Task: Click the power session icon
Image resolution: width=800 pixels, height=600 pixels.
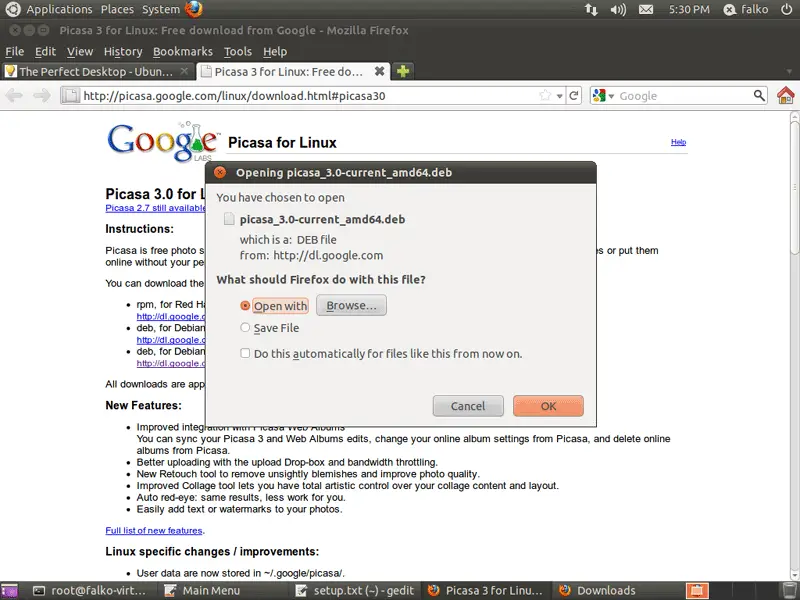Action: click(787, 9)
